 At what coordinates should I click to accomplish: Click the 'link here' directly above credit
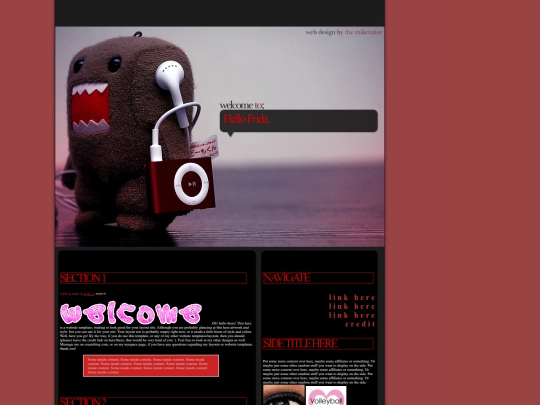pos(352,315)
